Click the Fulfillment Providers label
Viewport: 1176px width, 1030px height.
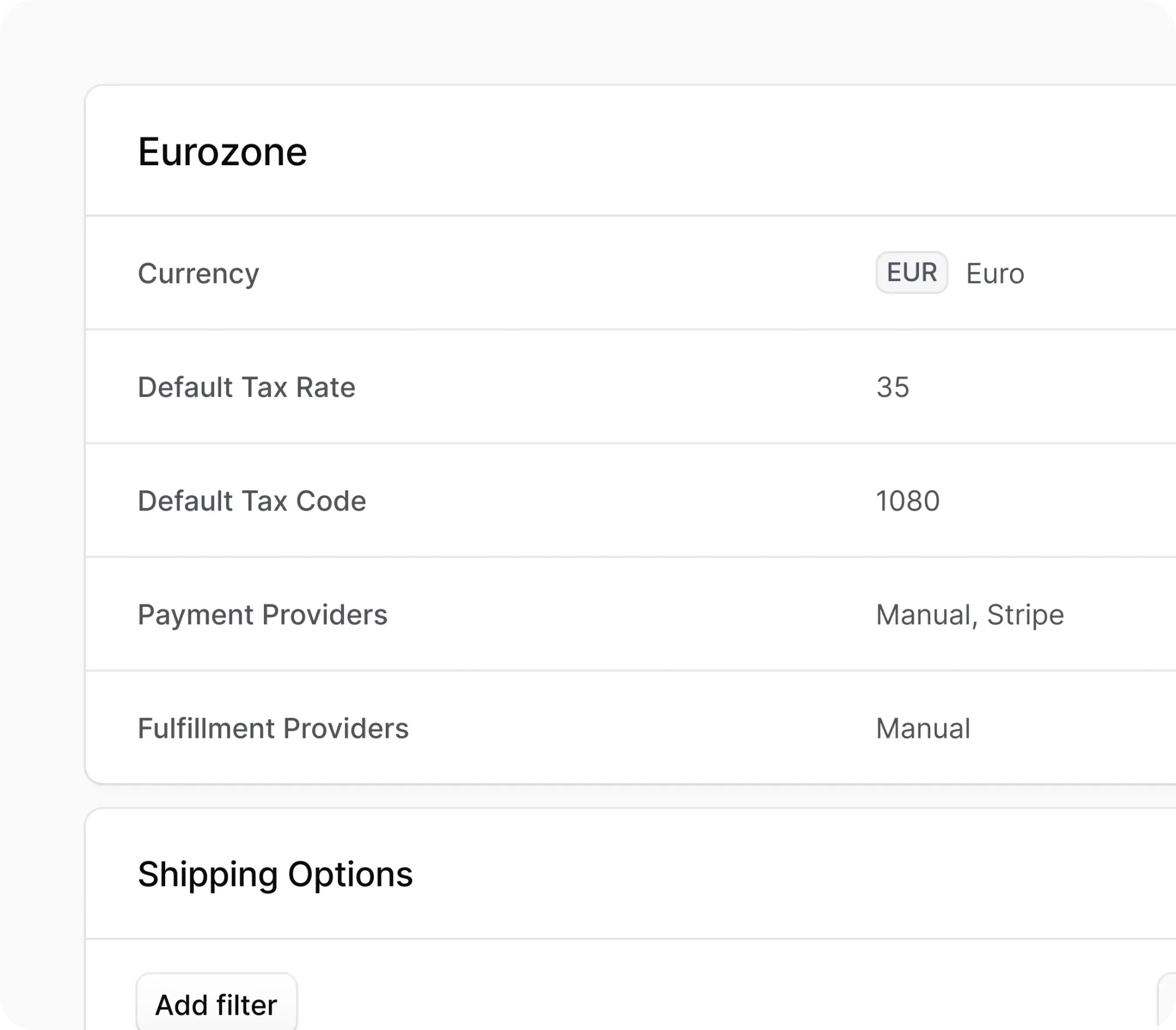273,728
